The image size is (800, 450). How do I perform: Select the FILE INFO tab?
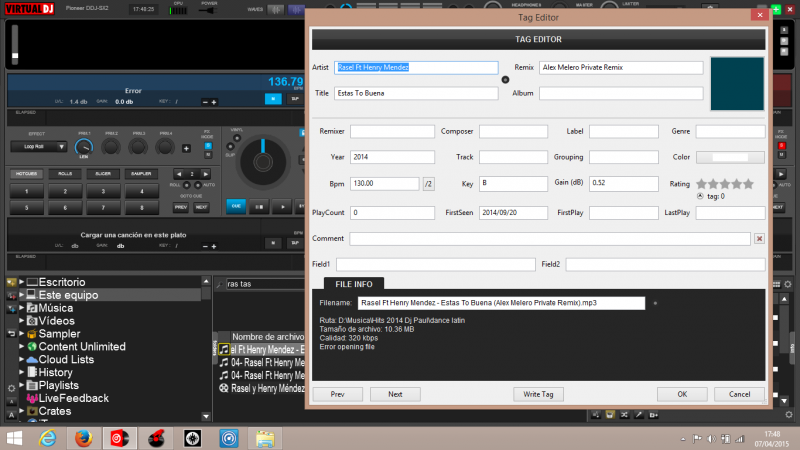click(354, 284)
